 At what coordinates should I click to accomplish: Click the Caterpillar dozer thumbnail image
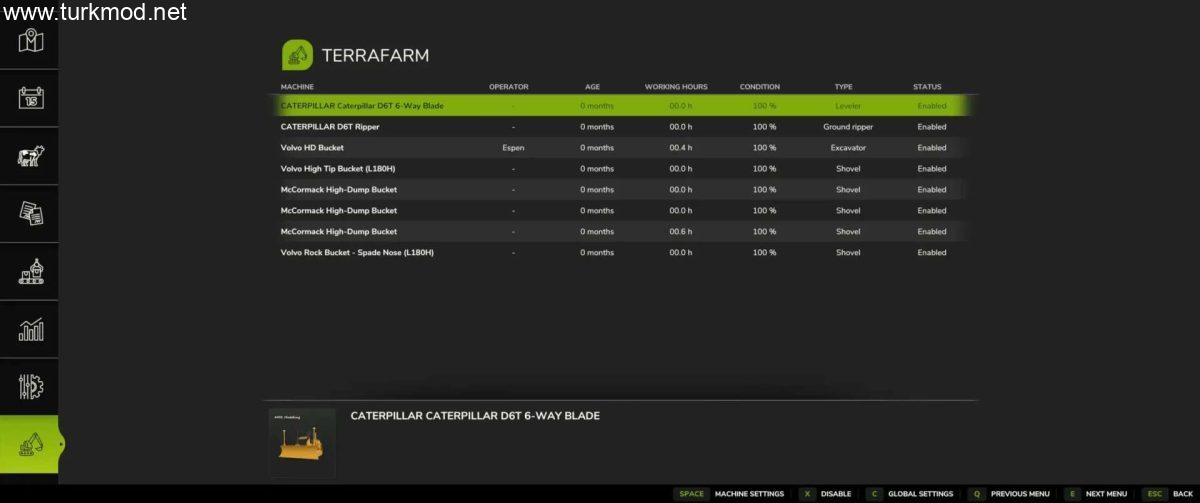302,443
